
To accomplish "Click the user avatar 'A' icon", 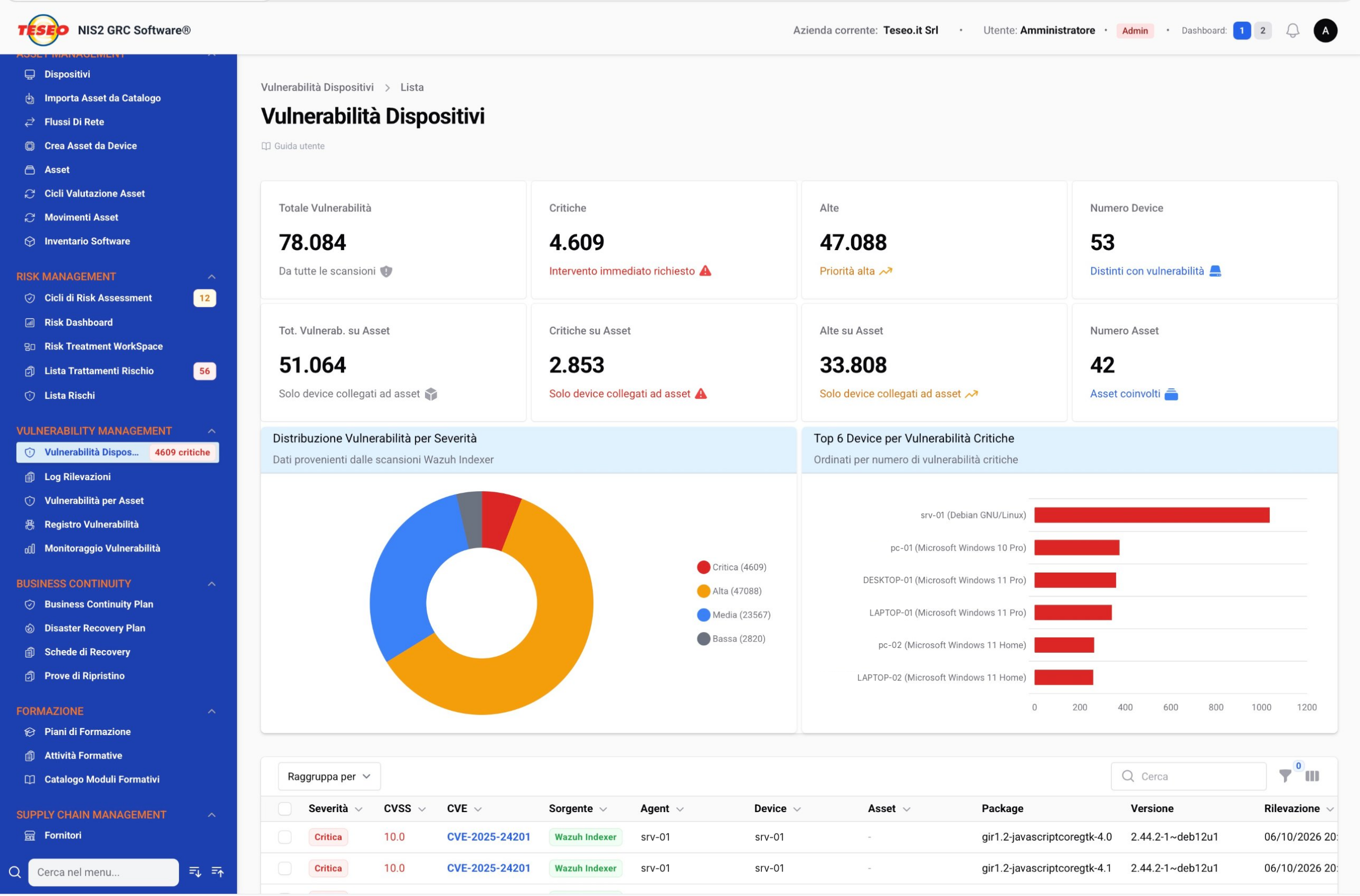I will (1325, 31).
